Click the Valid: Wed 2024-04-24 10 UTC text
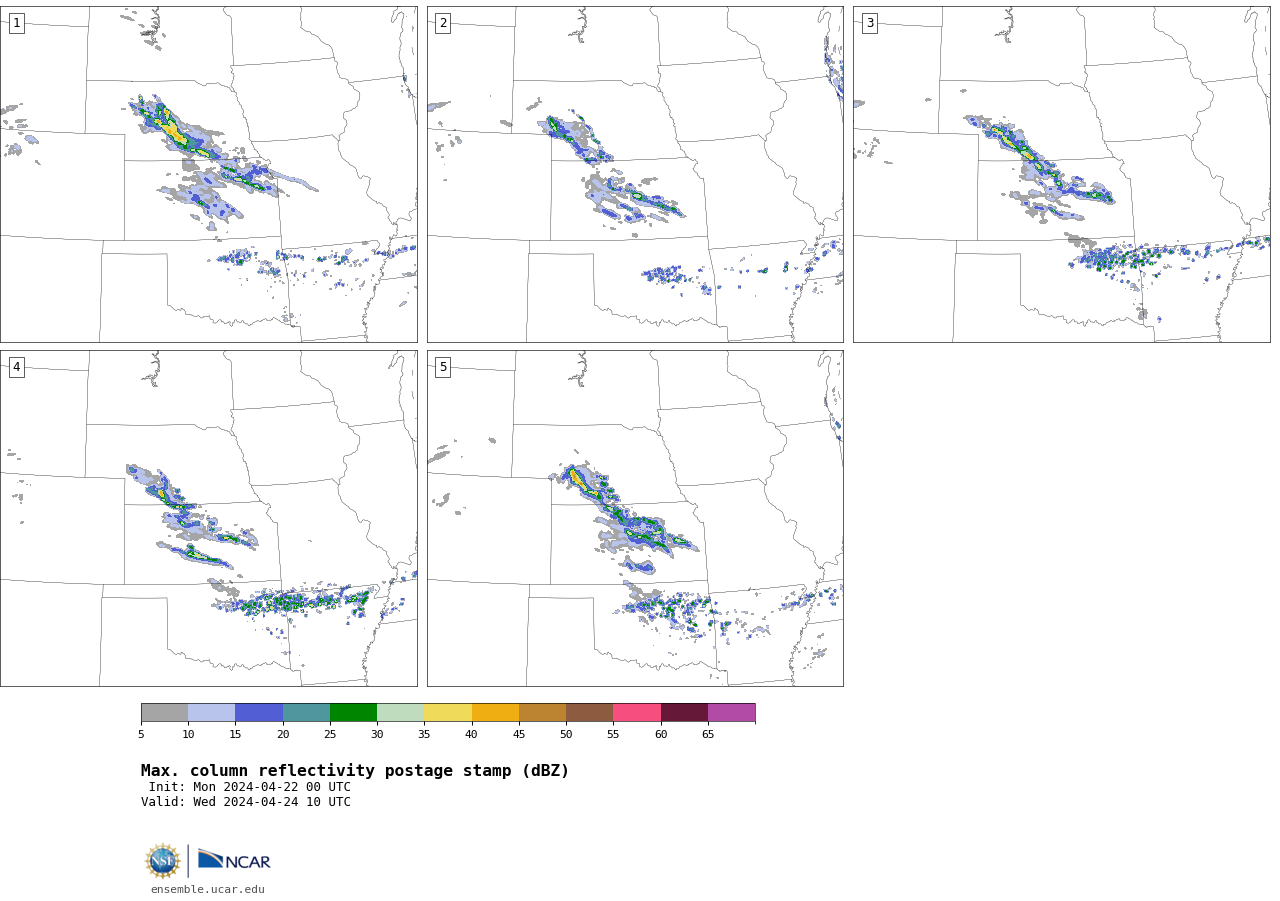The width and height of the screenshot is (1280, 901). [x=246, y=802]
